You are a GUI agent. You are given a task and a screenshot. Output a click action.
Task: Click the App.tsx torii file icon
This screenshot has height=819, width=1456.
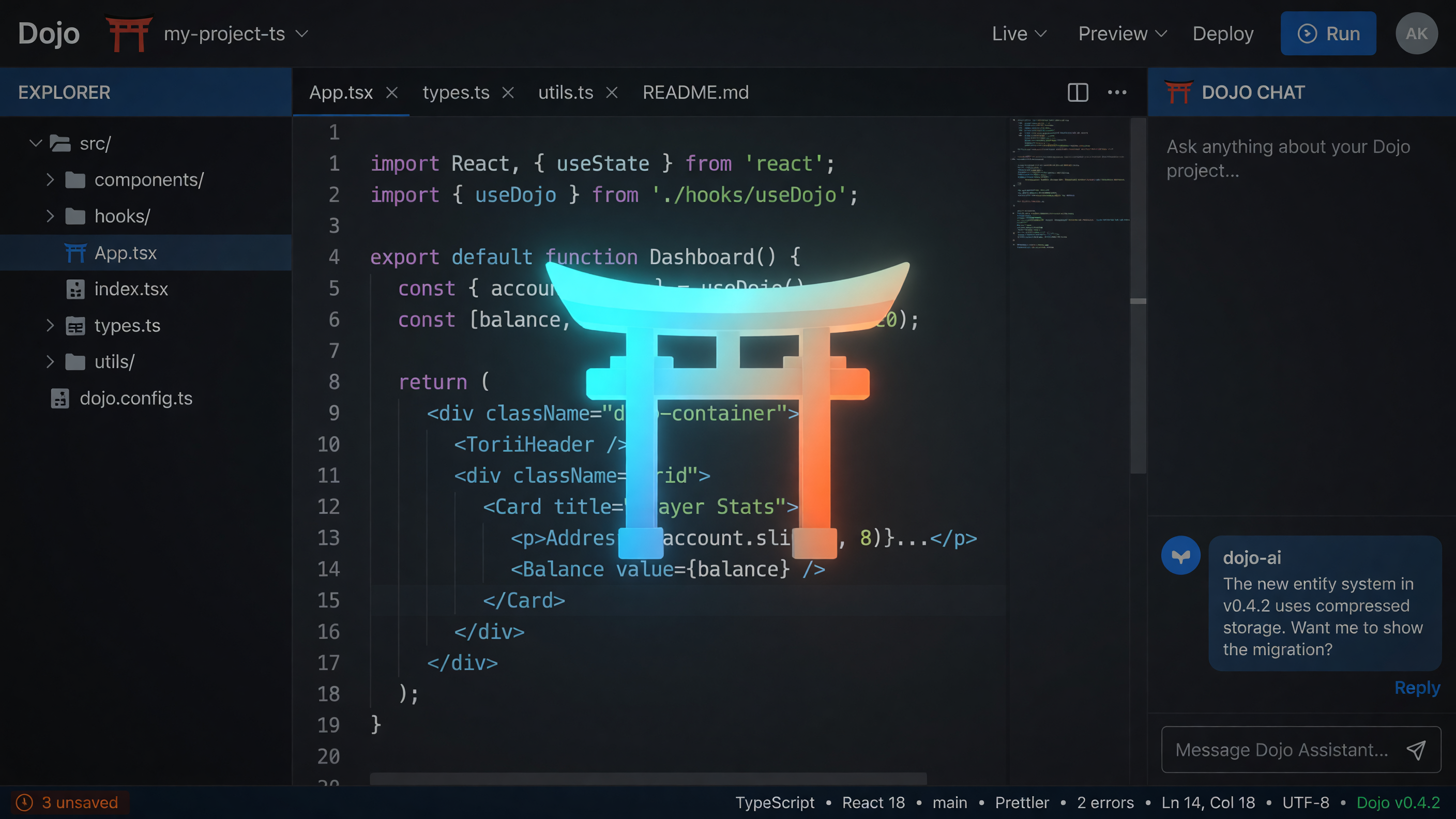point(75,253)
